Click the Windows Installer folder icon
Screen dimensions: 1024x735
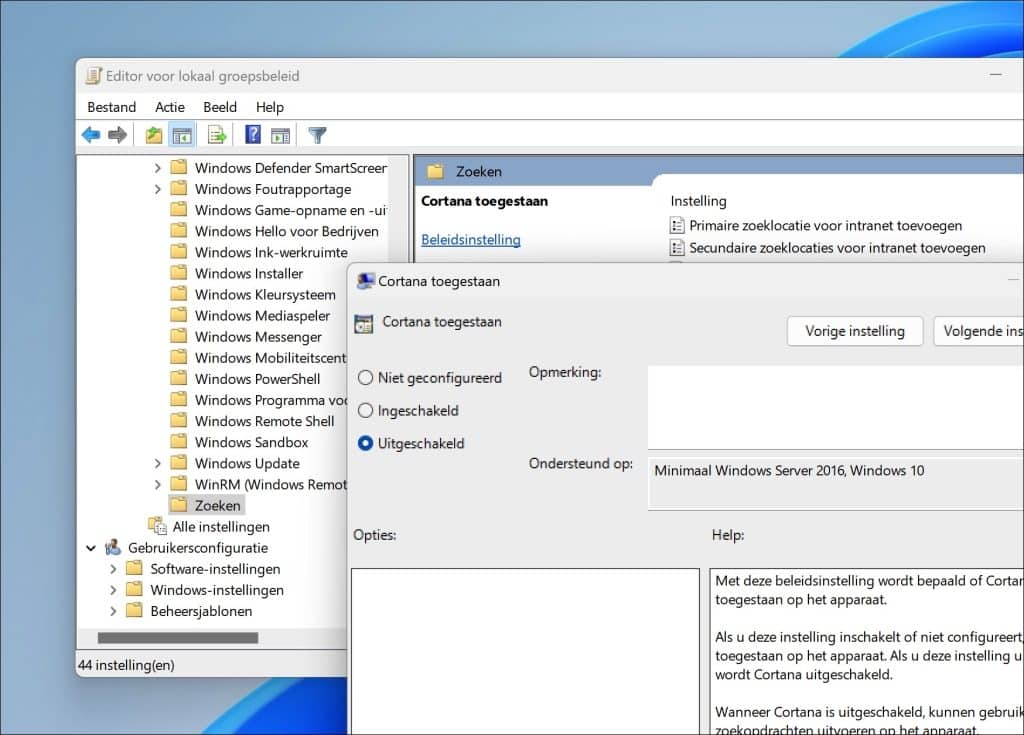(x=178, y=273)
